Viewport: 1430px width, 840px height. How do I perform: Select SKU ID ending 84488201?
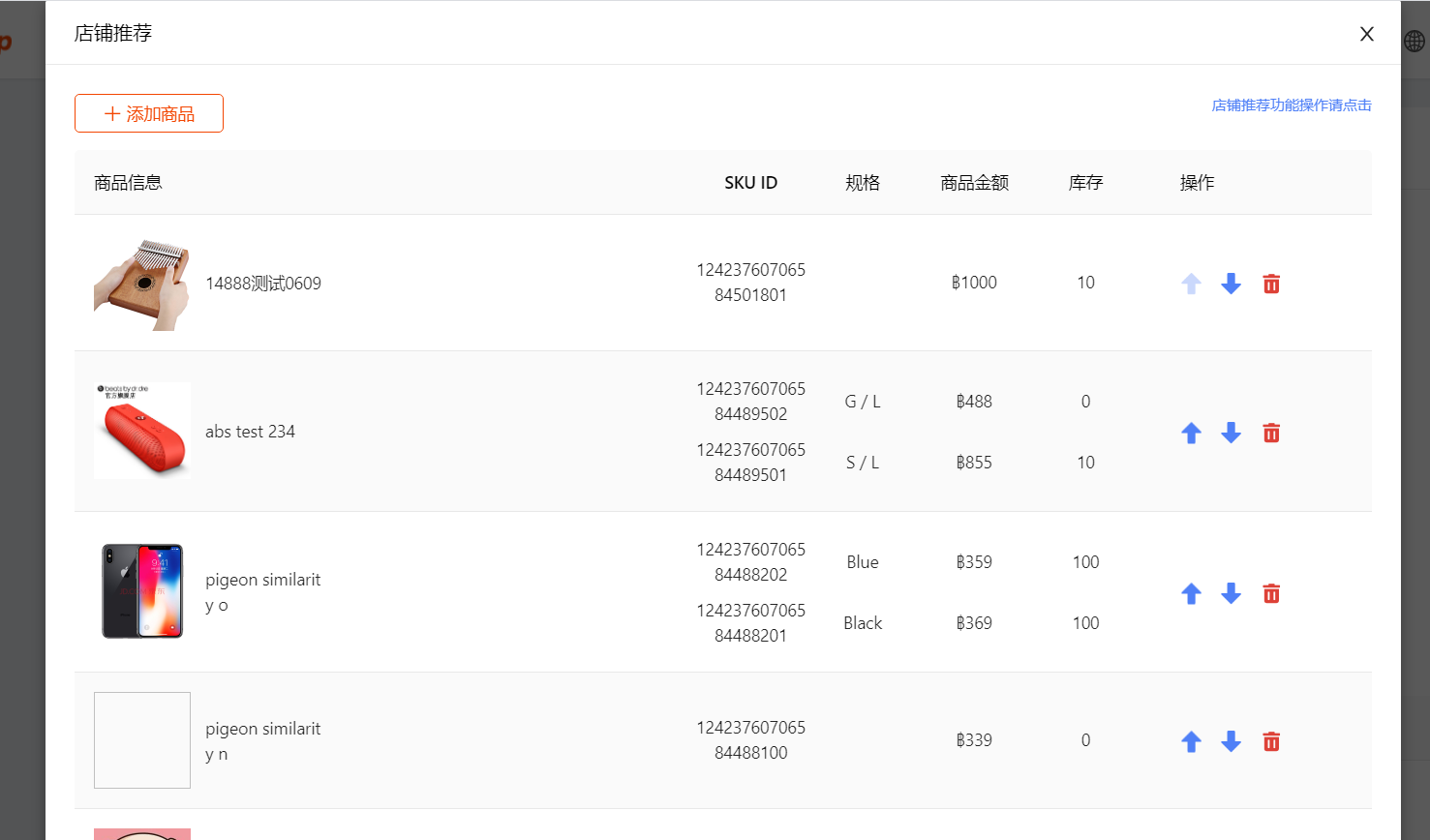[x=751, y=623]
